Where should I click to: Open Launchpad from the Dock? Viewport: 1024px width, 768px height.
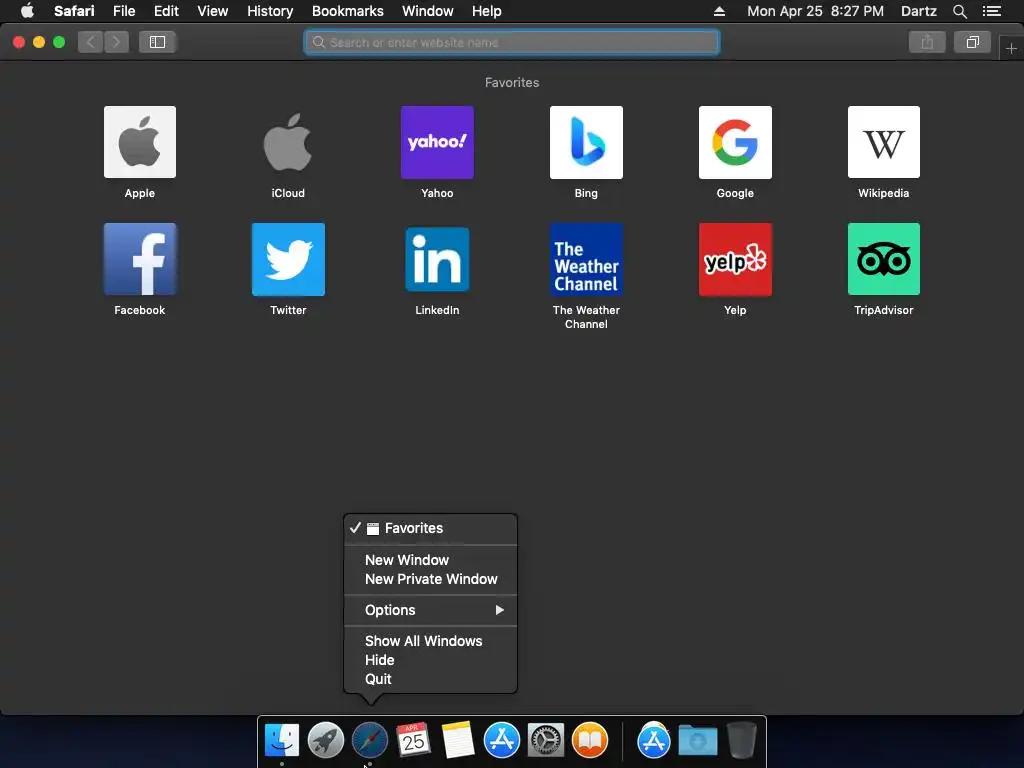tap(325, 741)
